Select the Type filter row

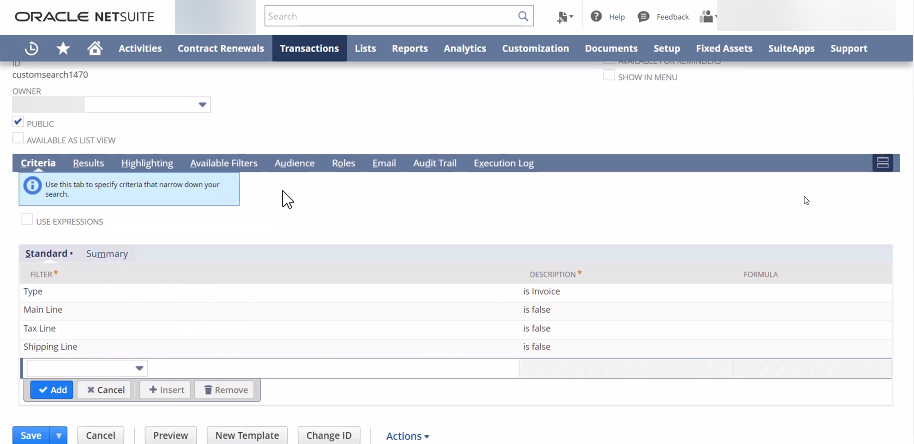click(455, 292)
